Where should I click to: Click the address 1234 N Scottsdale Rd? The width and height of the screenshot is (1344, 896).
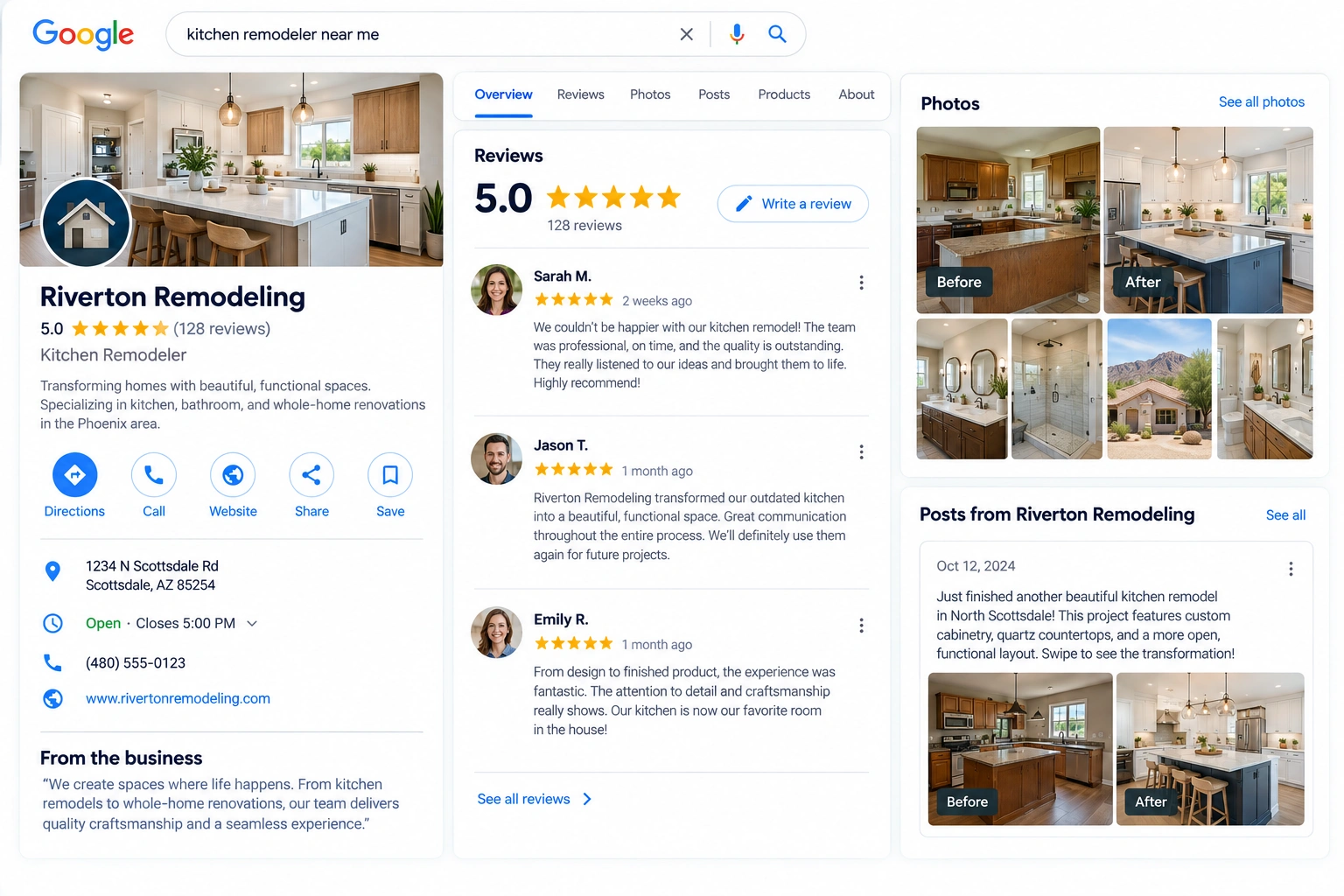point(152,566)
